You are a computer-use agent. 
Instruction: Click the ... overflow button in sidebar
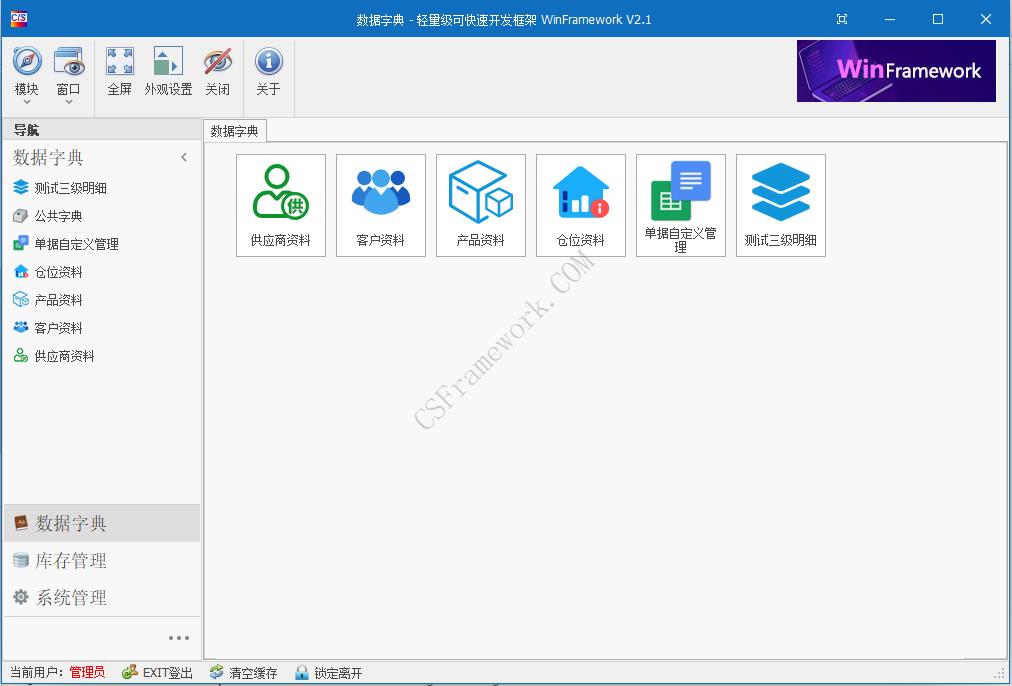[x=179, y=637]
